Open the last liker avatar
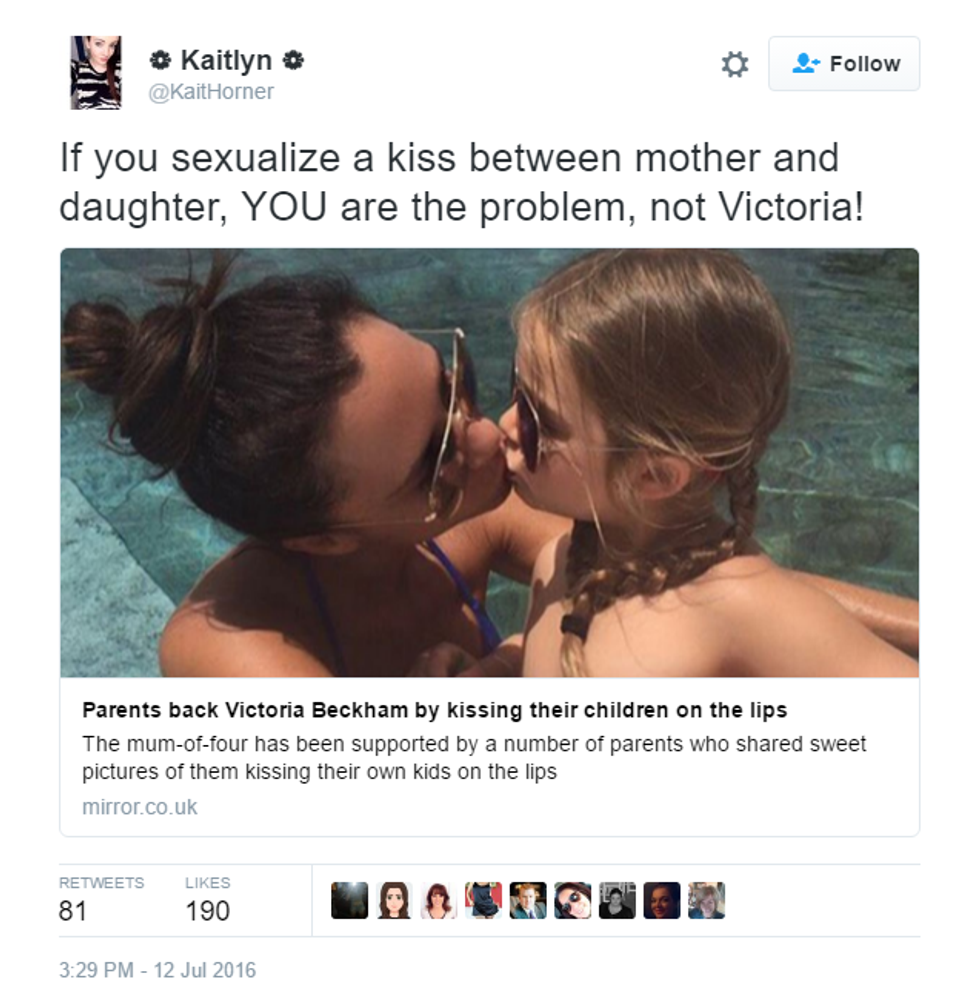Viewport: 980px width, 983px height. 706,900
